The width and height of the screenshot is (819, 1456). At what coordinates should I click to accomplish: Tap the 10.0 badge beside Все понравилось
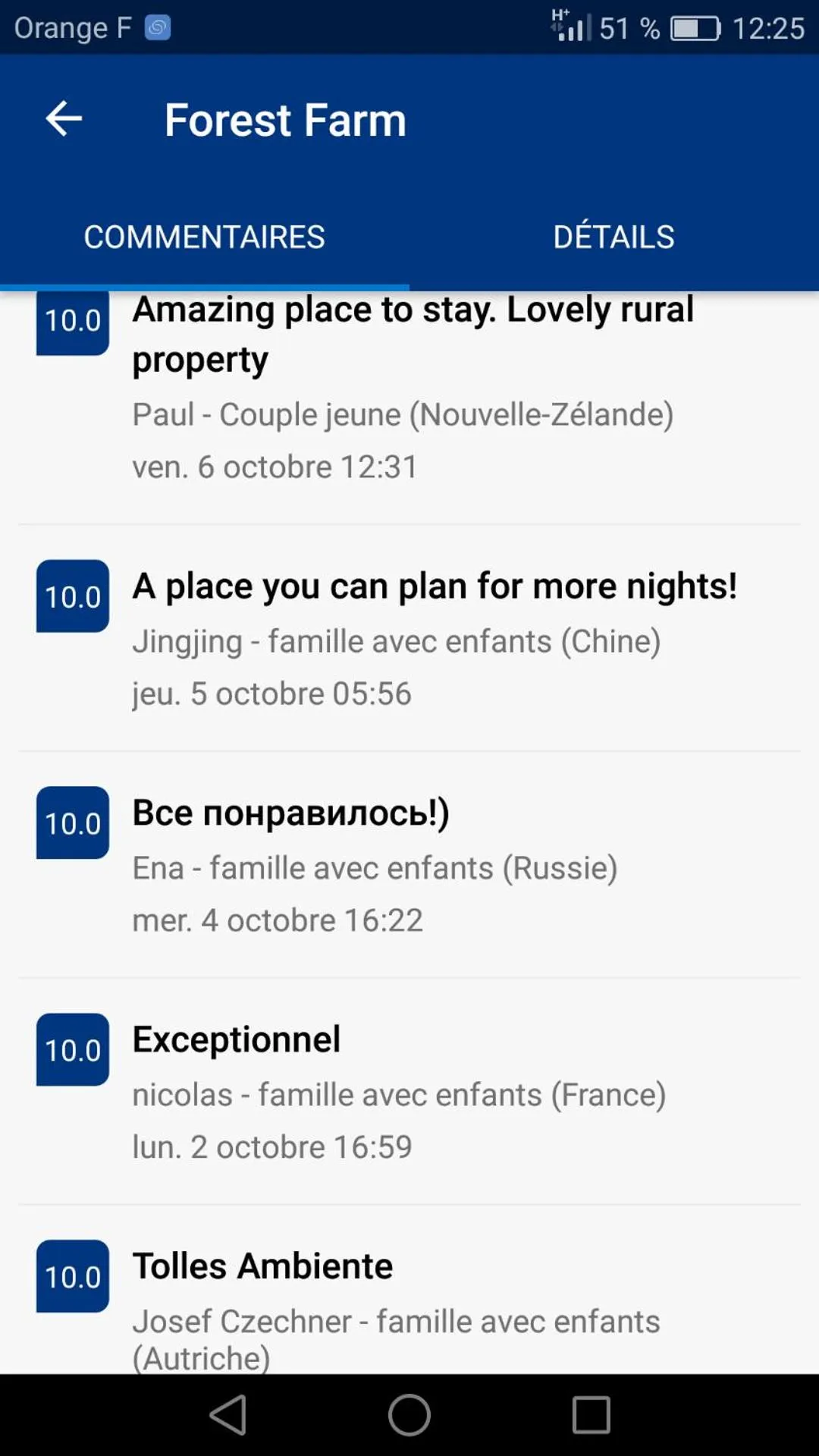point(73,822)
